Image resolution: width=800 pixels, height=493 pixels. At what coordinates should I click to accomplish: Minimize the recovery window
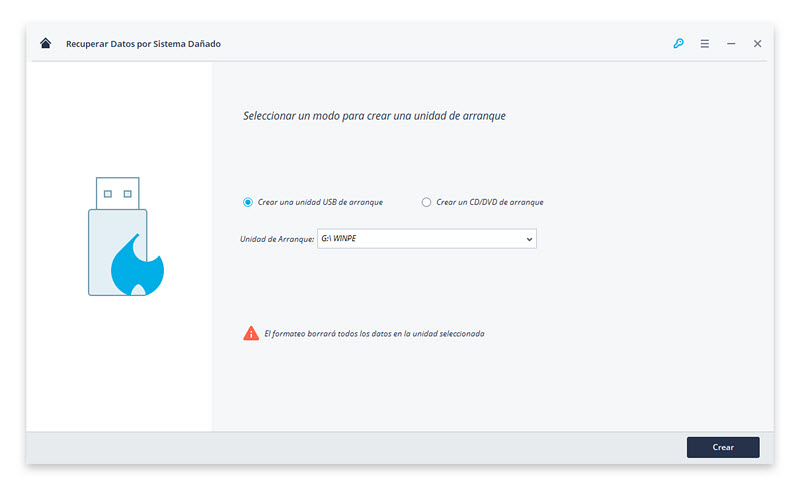click(731, 44)
